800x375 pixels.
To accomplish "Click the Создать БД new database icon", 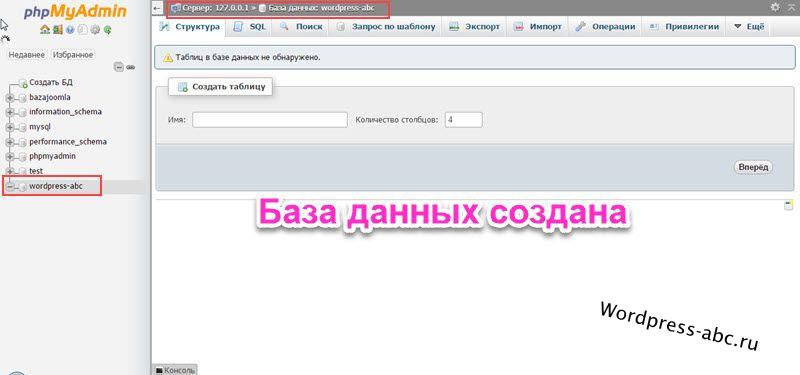I will pyautogui.click(x=22, y=83).
